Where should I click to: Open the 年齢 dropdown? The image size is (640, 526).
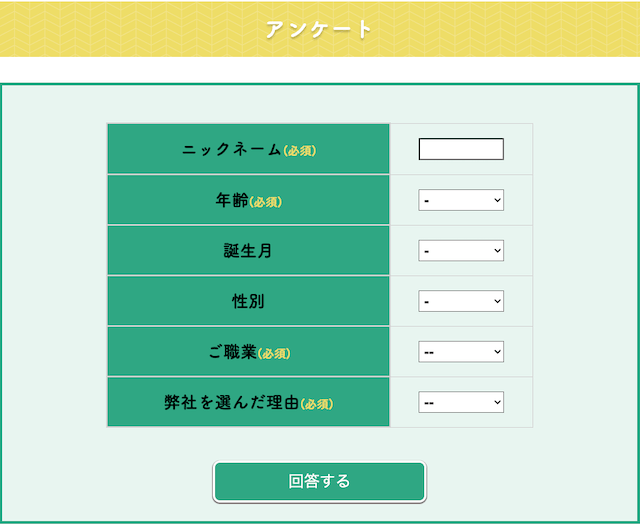pos(461,200)
